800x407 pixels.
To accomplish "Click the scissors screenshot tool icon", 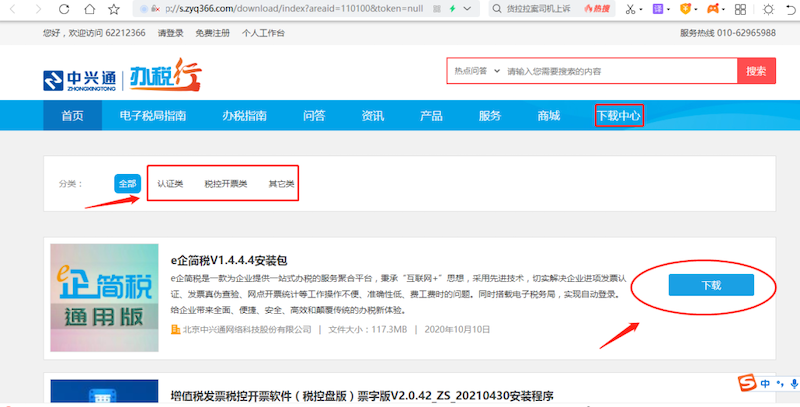I will tap(631, 9).
